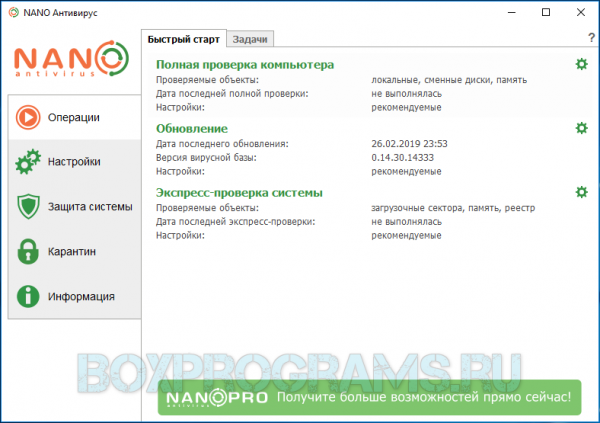Click the Защита системы shield icon
Screen dimensions: 600x423
click(x=28, y=206)
